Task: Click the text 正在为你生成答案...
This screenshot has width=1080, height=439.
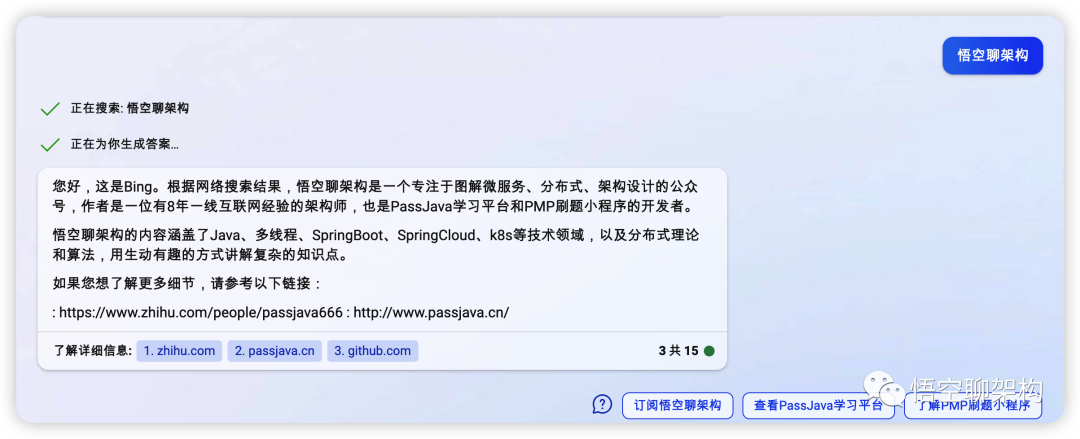Action: pos(125,145)
